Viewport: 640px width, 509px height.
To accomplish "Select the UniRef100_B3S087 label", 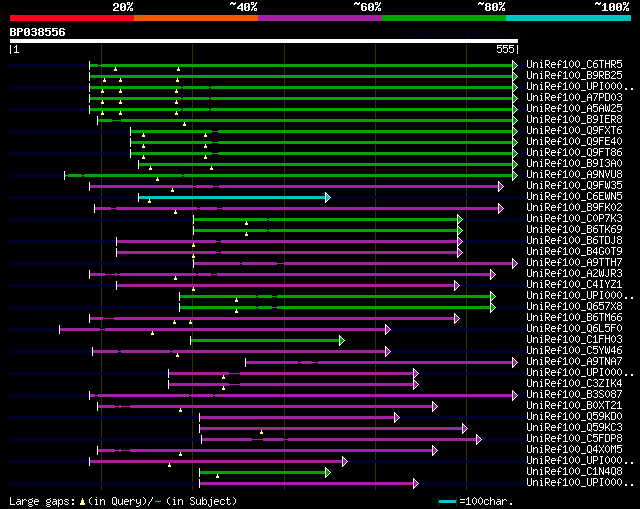I will click(574, 395).
